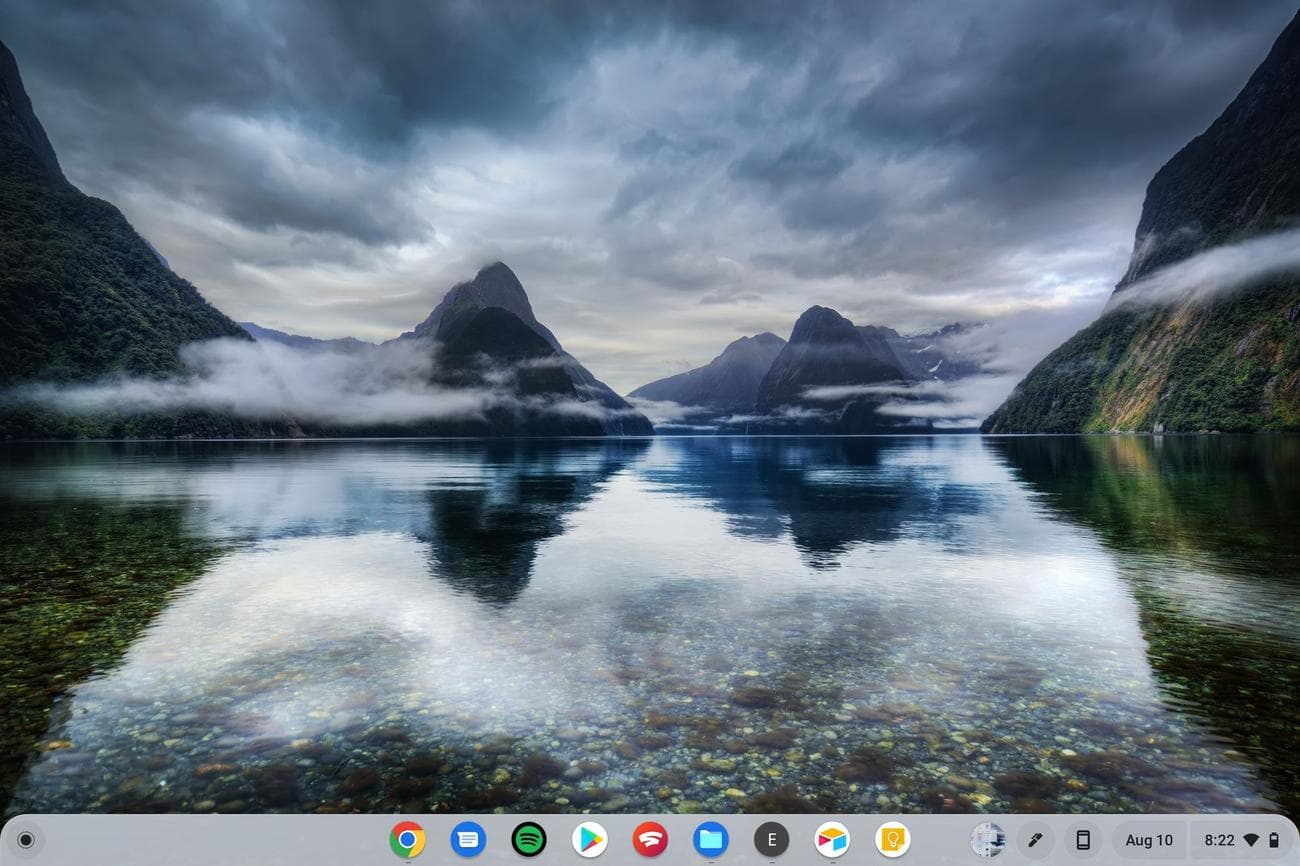Viewport: 1300px width, 866px height.
Task: Open Google Keep
Action: click(x=892, y=840)
